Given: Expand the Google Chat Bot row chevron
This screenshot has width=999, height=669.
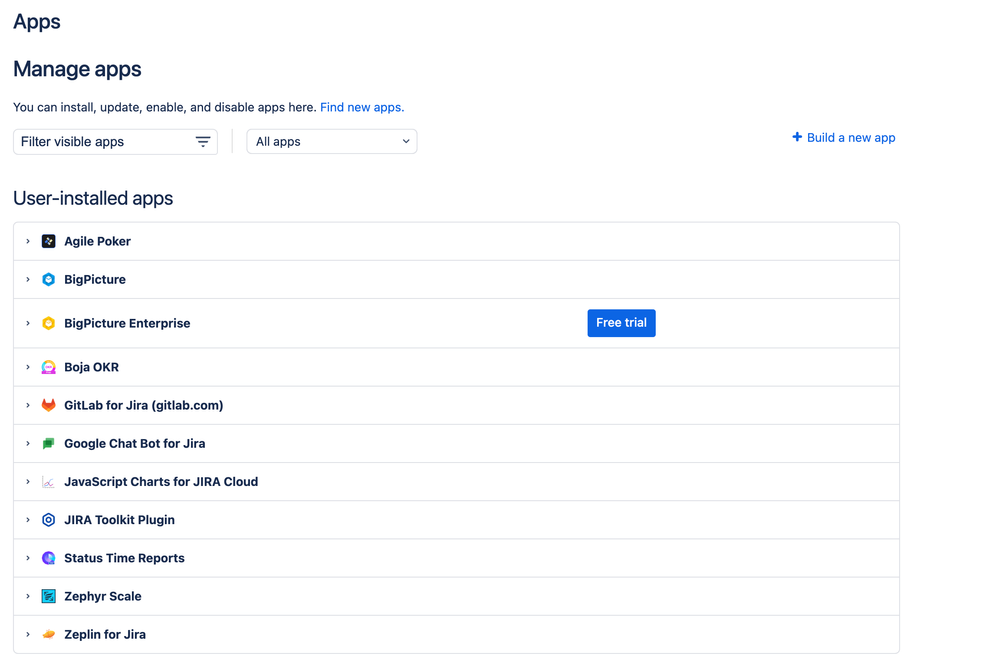Looking at the screenshot, I should point(28,444).
